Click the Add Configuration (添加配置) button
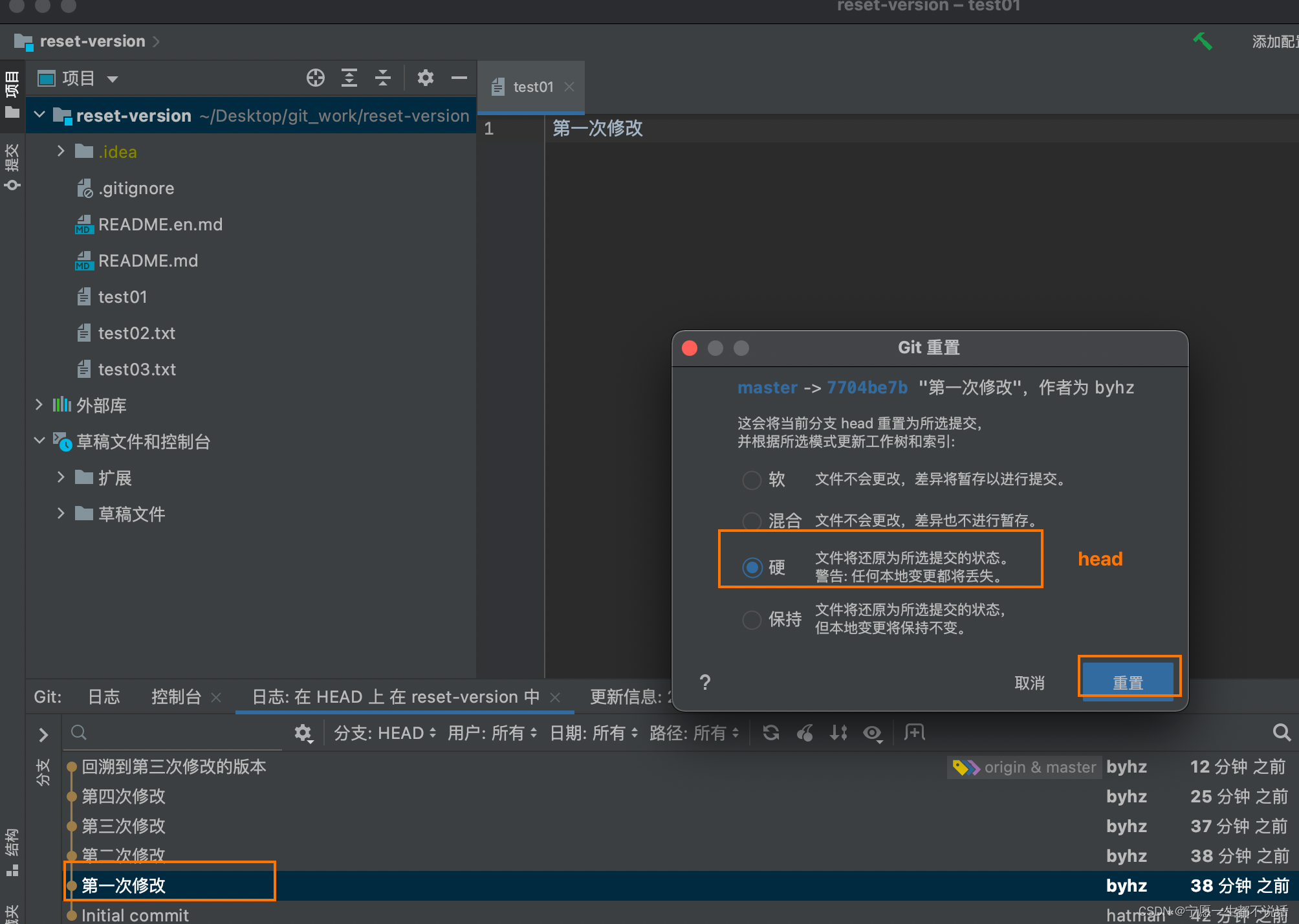The height and width of the screenshot is (924, 1299). (x=1275, y=41)
